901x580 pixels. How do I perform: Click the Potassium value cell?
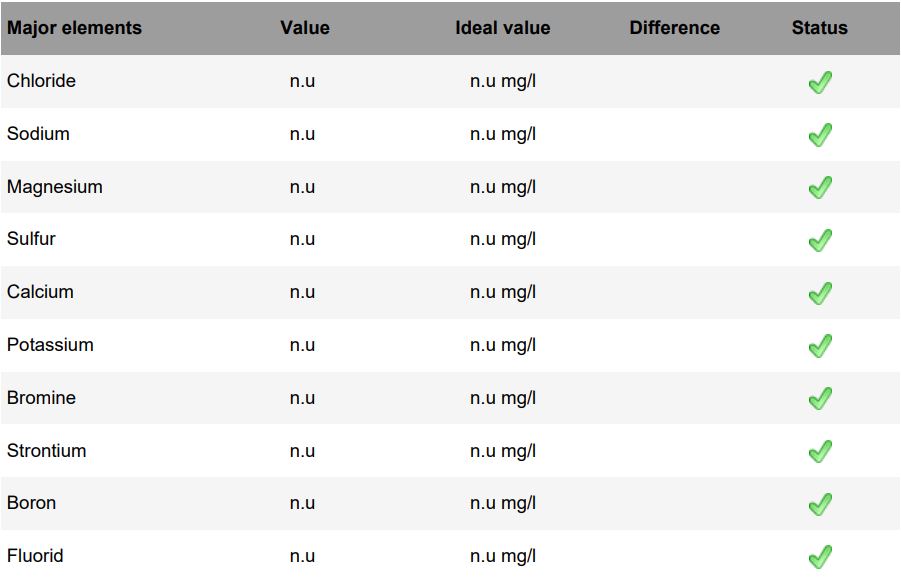tap(302, 345)
